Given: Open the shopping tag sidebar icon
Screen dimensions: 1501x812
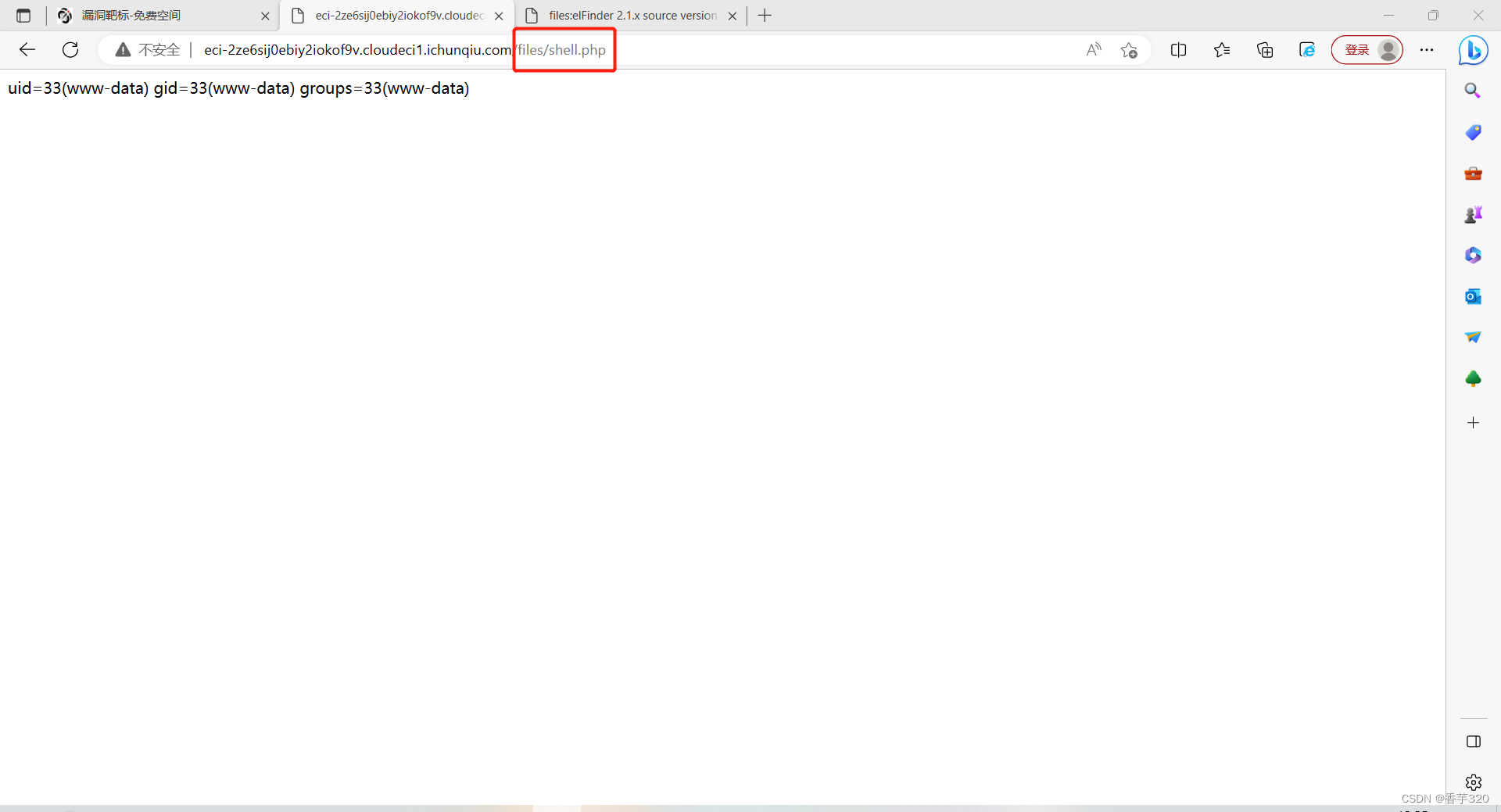Looking at the screenshot, I should coord(1473,132).
